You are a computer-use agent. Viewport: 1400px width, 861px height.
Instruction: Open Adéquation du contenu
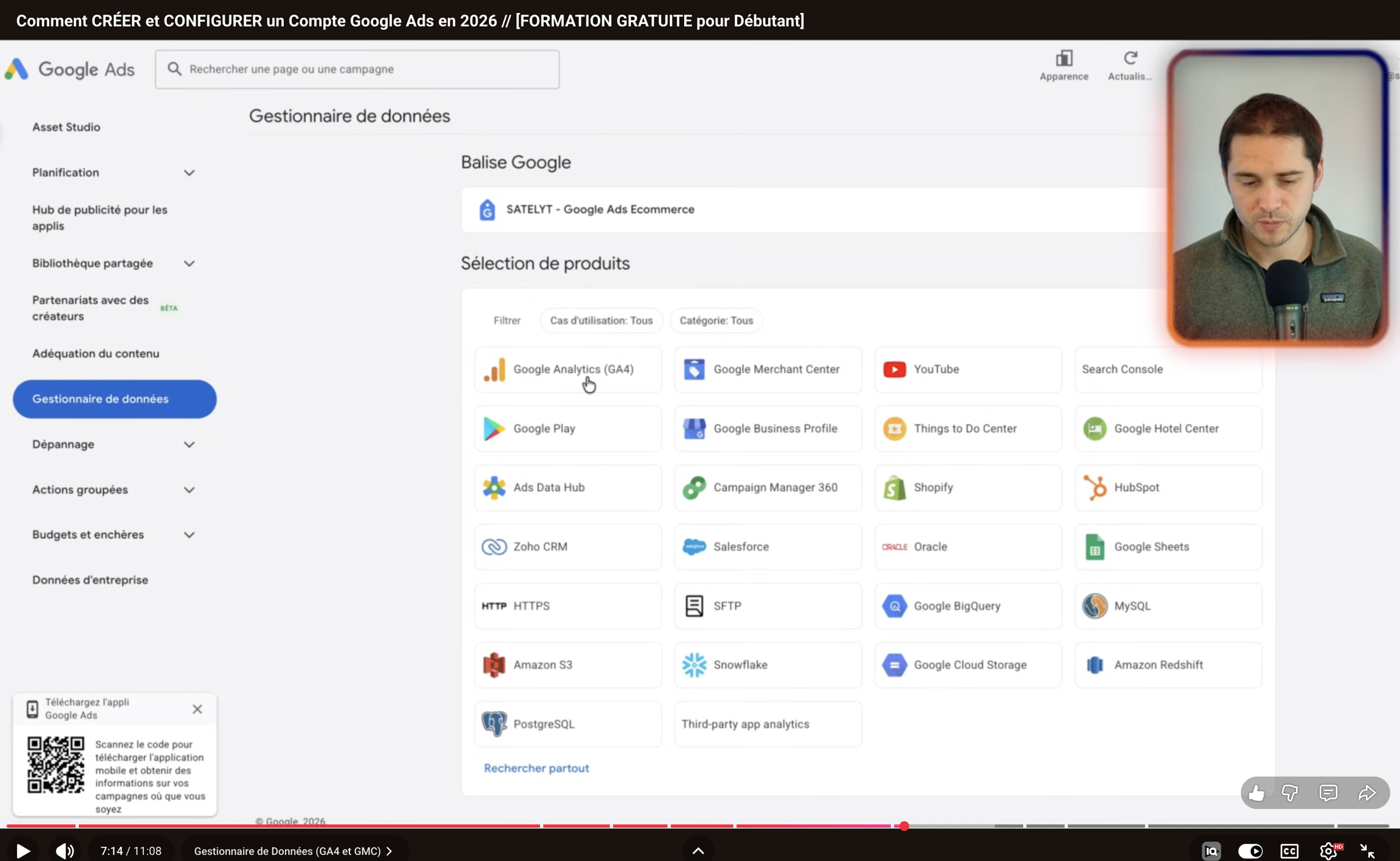click(96, 353)
